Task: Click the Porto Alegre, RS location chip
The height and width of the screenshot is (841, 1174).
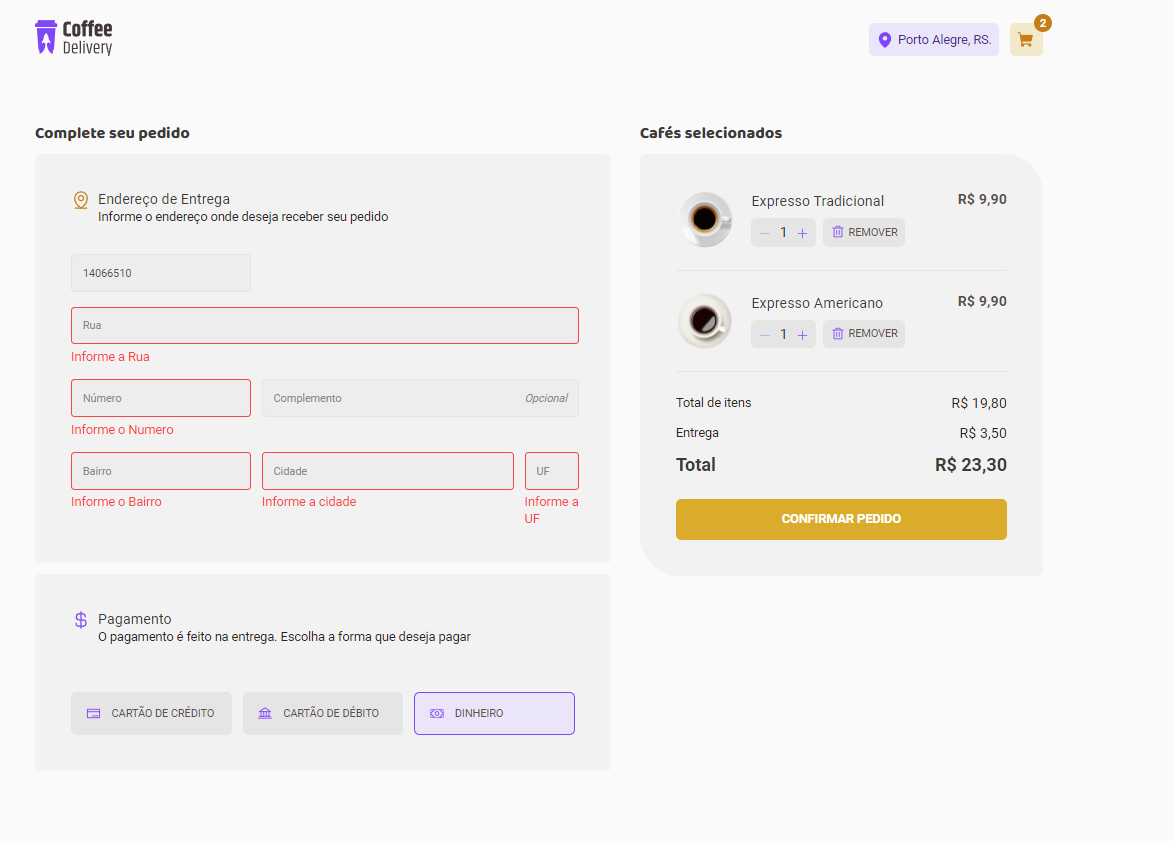Action: 933,40
